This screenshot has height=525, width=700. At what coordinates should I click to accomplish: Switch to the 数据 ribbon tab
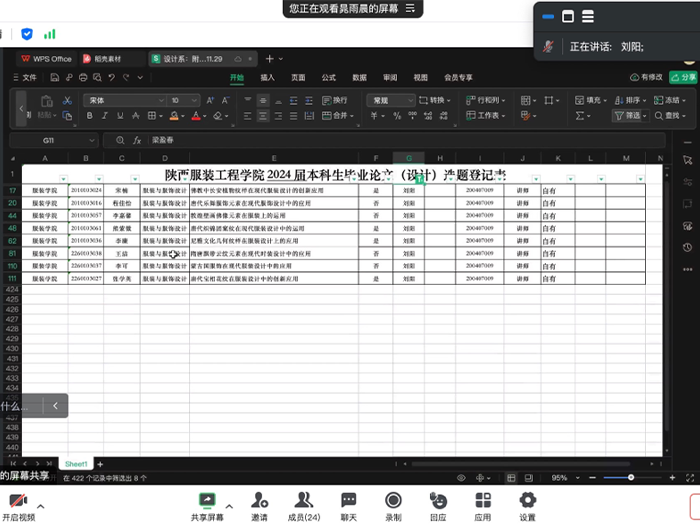coord(359,78)
